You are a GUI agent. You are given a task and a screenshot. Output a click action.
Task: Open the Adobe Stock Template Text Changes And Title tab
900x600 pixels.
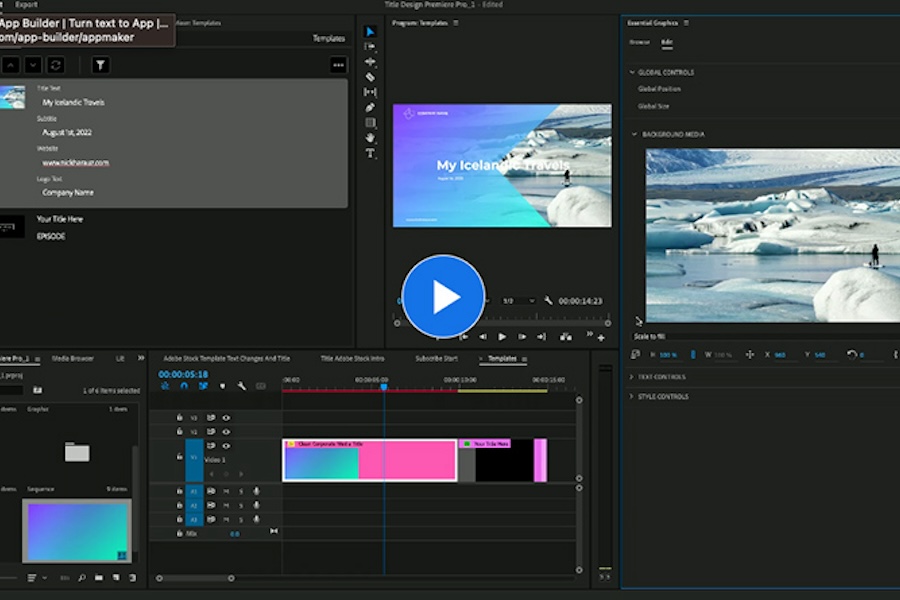(x=227, y=358)
